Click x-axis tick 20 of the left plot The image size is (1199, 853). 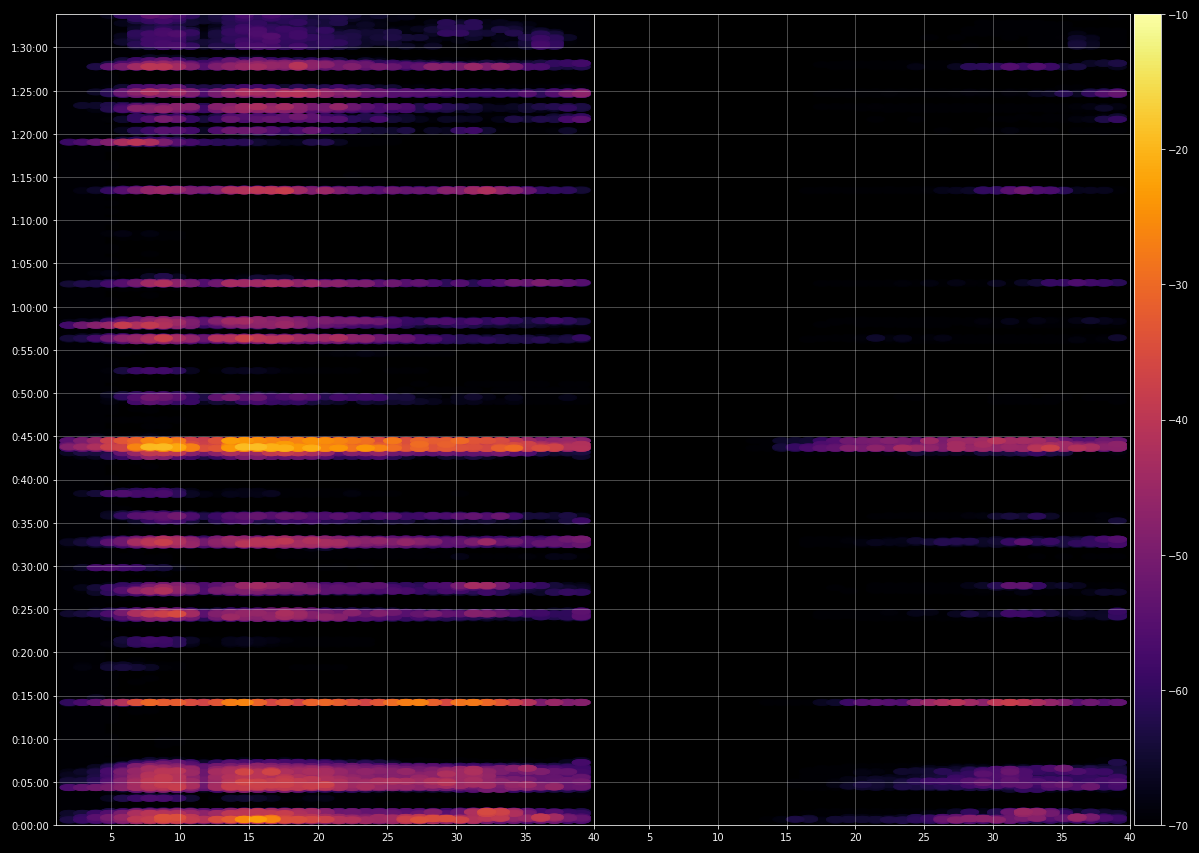point(318,837)
